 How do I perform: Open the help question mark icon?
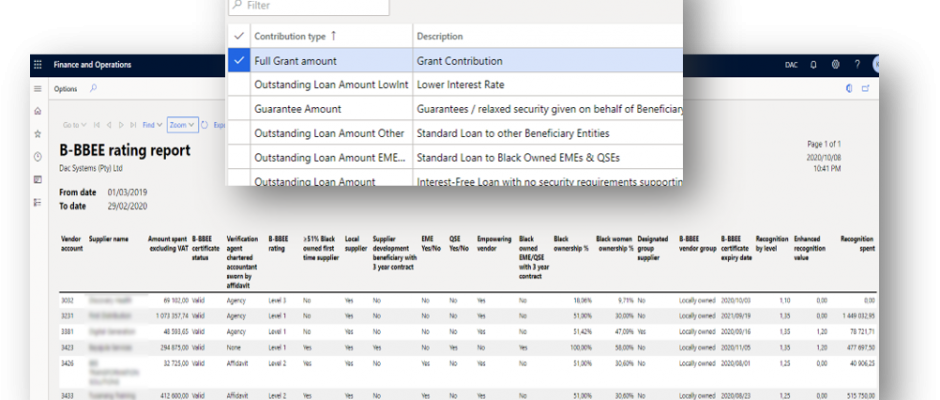857,64
